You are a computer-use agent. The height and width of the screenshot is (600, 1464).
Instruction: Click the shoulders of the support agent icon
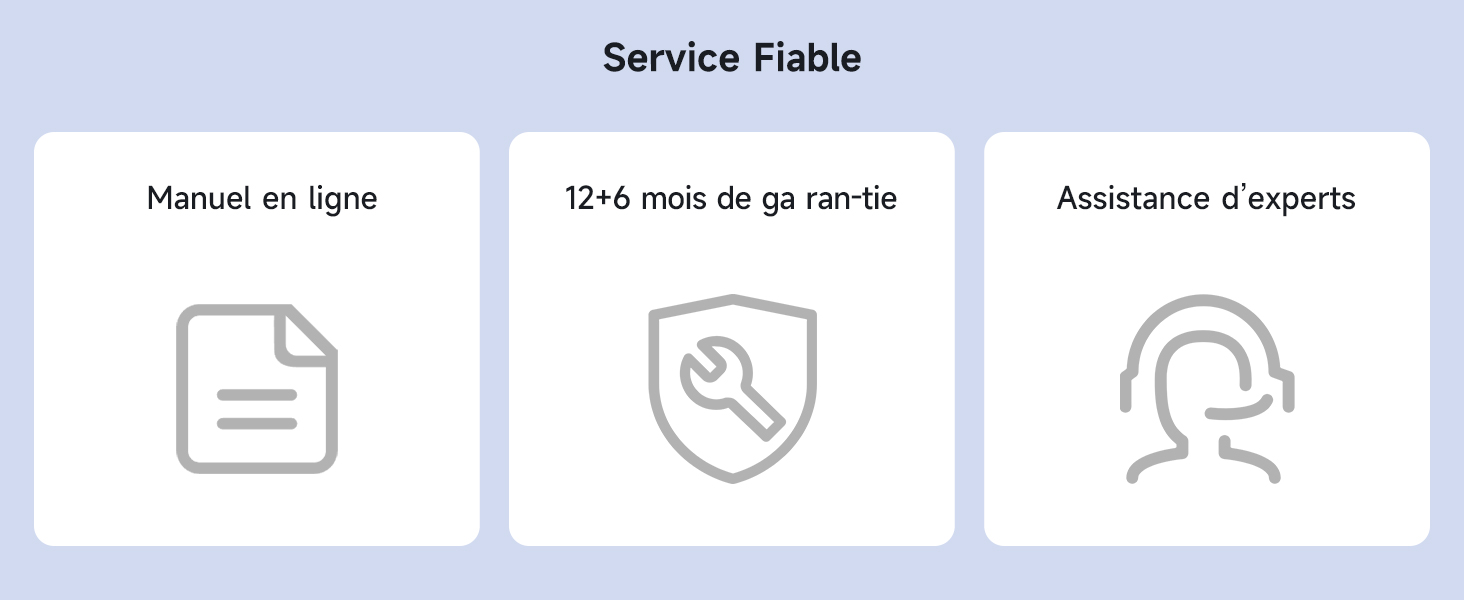pyautogui.click(x=1205, y=464)
